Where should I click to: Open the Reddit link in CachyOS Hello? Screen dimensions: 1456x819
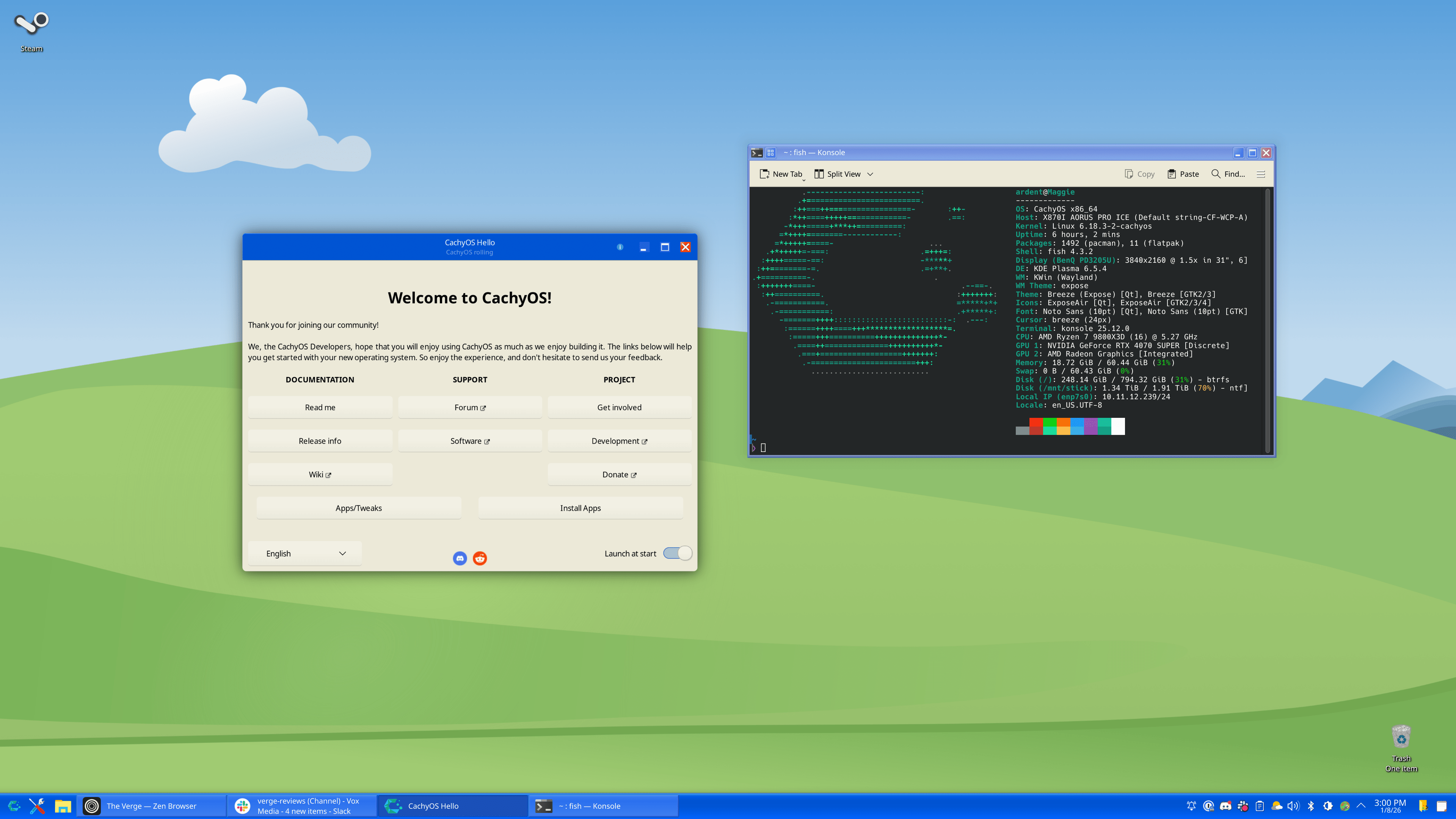[x=479, y=558]
